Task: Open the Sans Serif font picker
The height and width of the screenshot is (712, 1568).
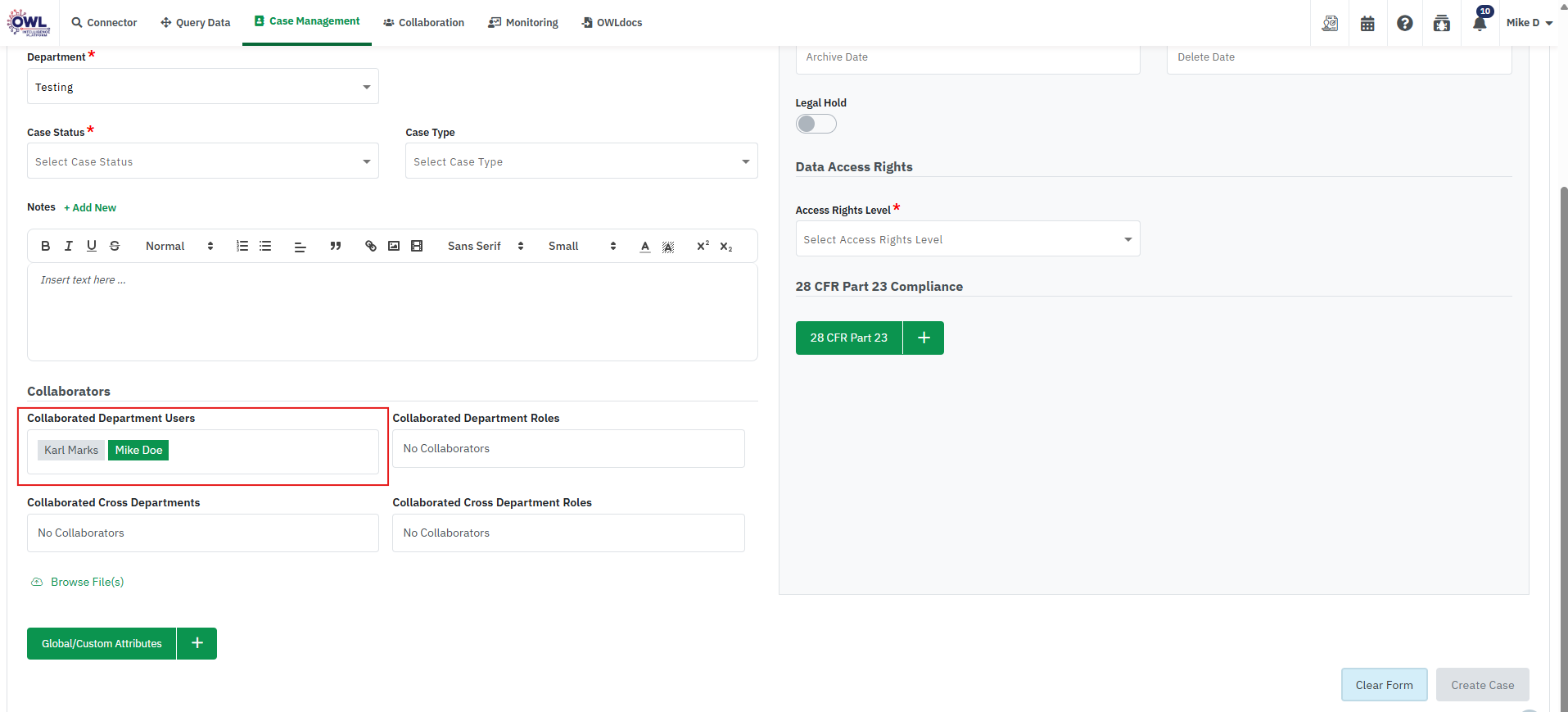Action: pos(485,246)
